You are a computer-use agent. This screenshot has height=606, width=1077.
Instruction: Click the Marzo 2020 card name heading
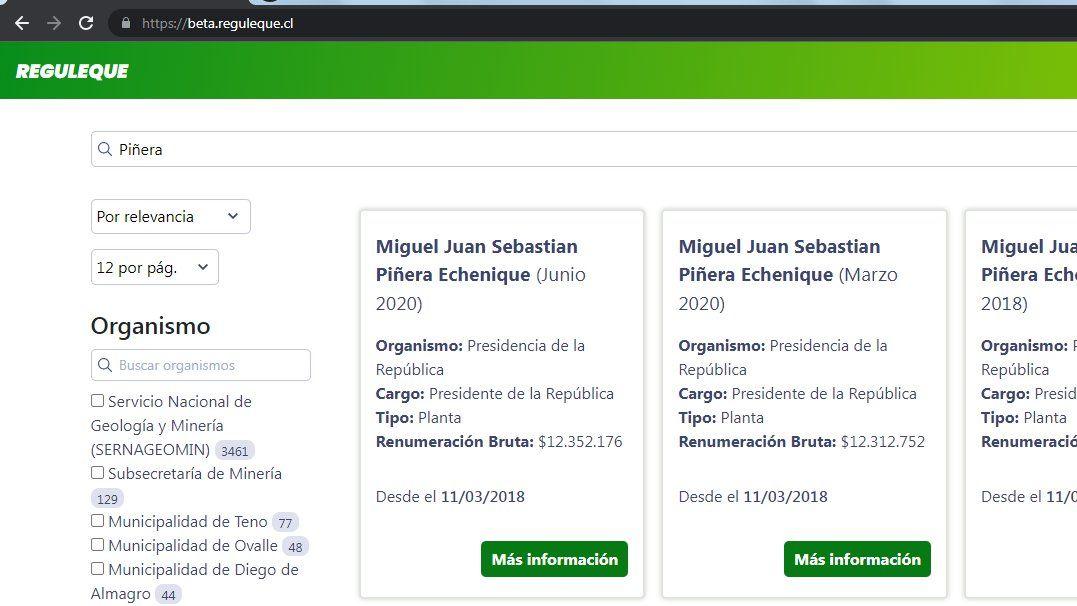point(788,275)
